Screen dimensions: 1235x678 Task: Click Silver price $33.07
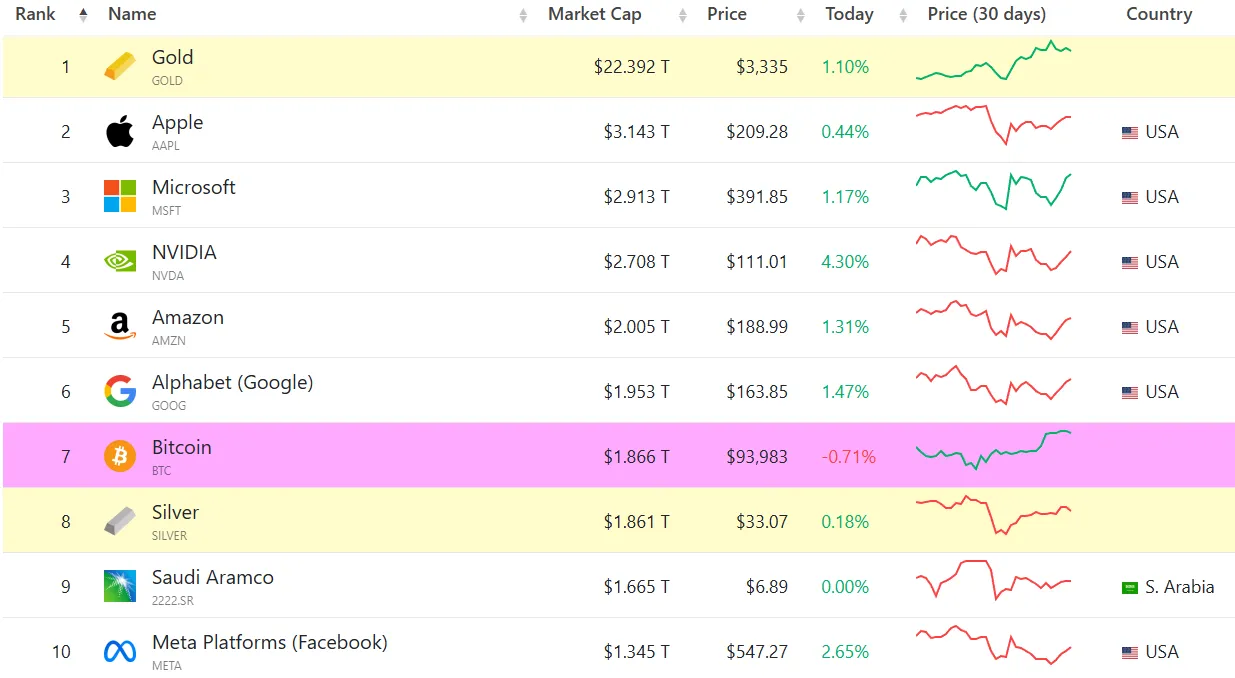[x=762, y=522]
